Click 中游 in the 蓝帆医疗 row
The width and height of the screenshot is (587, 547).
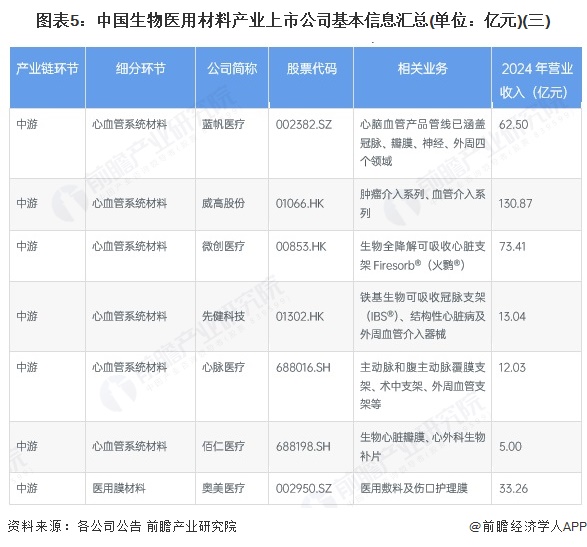[27, 124]
